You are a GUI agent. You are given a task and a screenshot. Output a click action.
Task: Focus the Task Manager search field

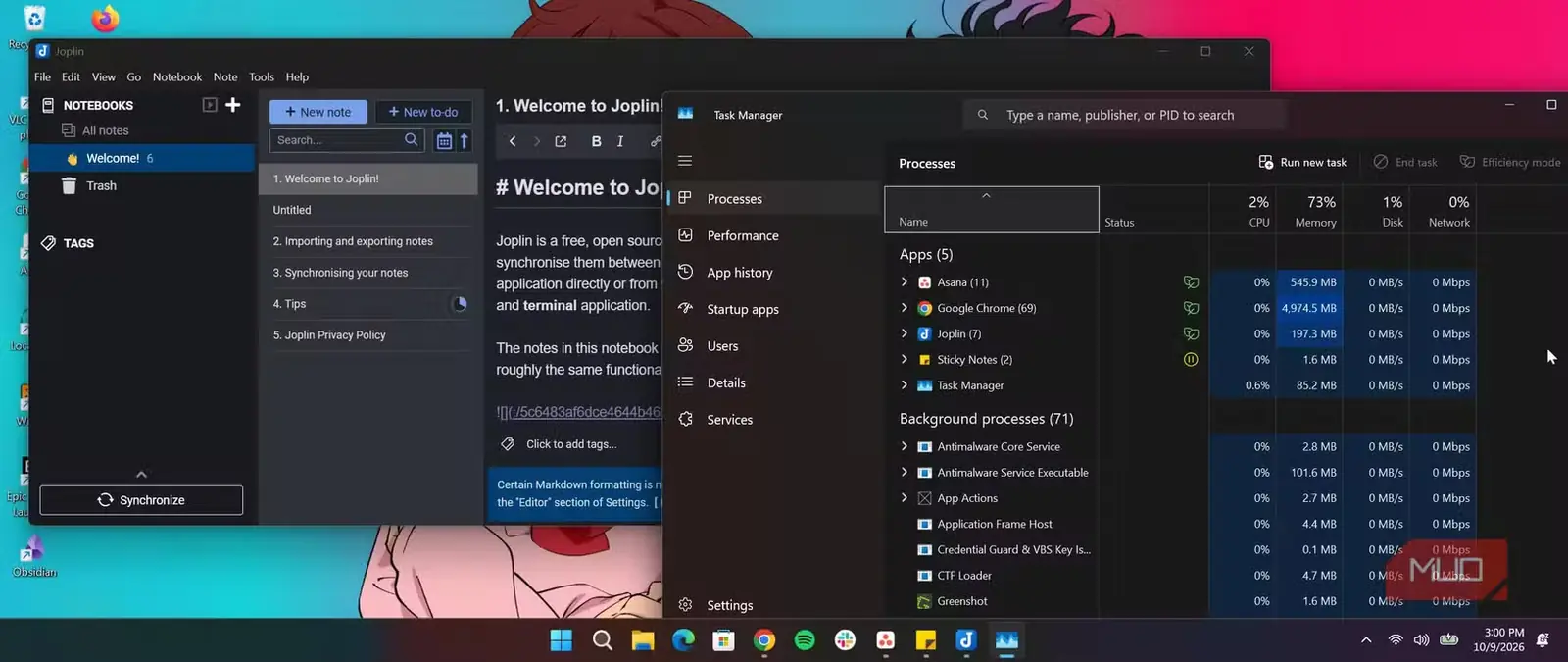1124,115
